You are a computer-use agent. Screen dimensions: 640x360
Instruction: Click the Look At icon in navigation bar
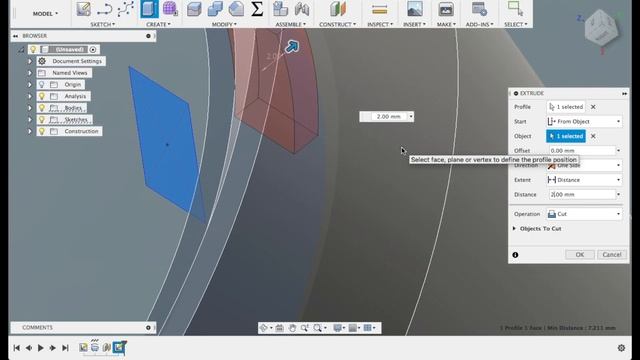point(280,328)
